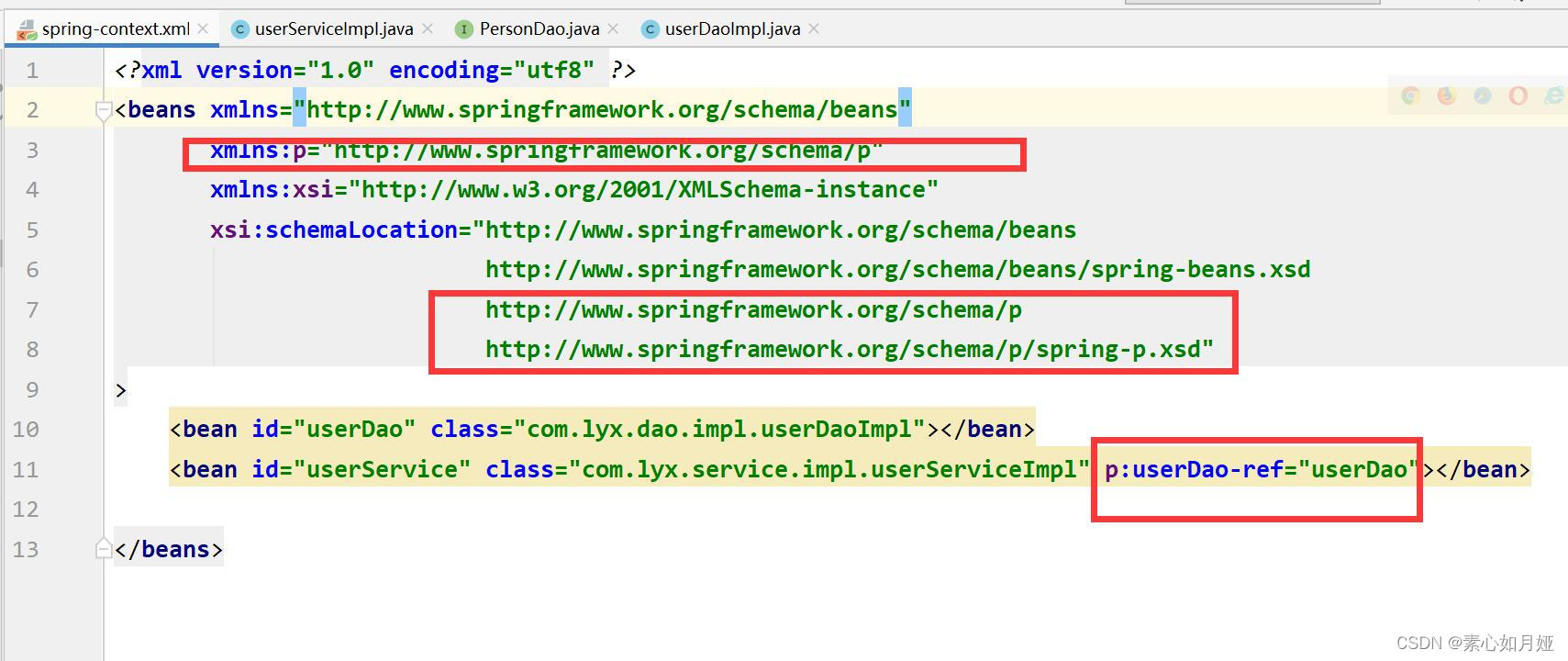Collapse fold marker at closing beans line 13
Screen dimensions: 1568x661
coord(104,549)
